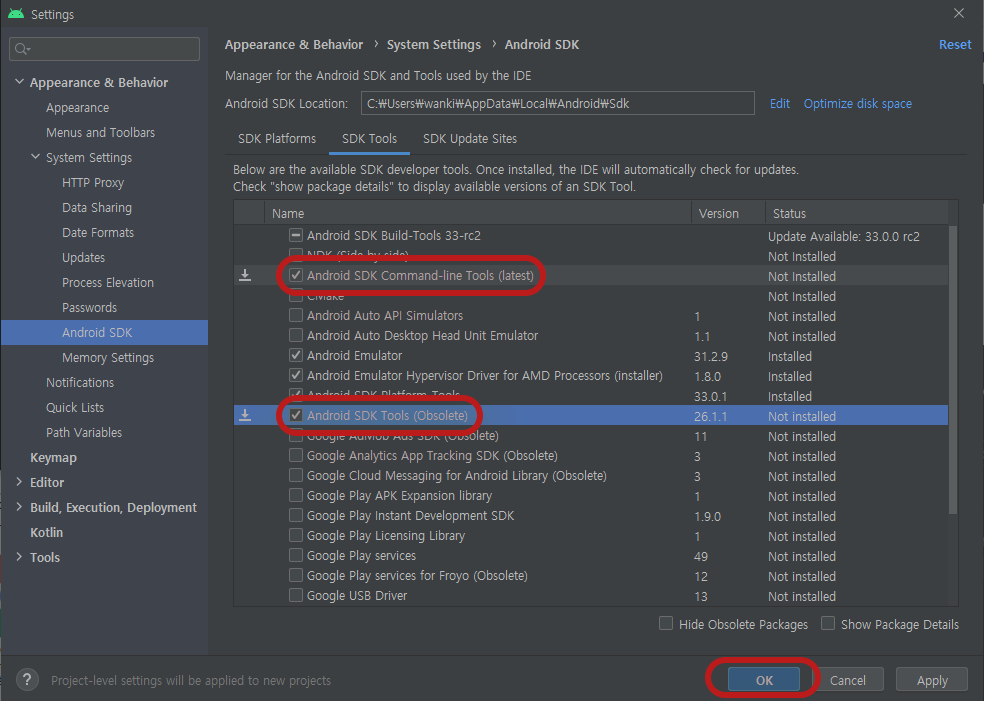The width and height of the screenshot is (984, 701).
Task: Open Notifications settings
Action: point(80,382)
